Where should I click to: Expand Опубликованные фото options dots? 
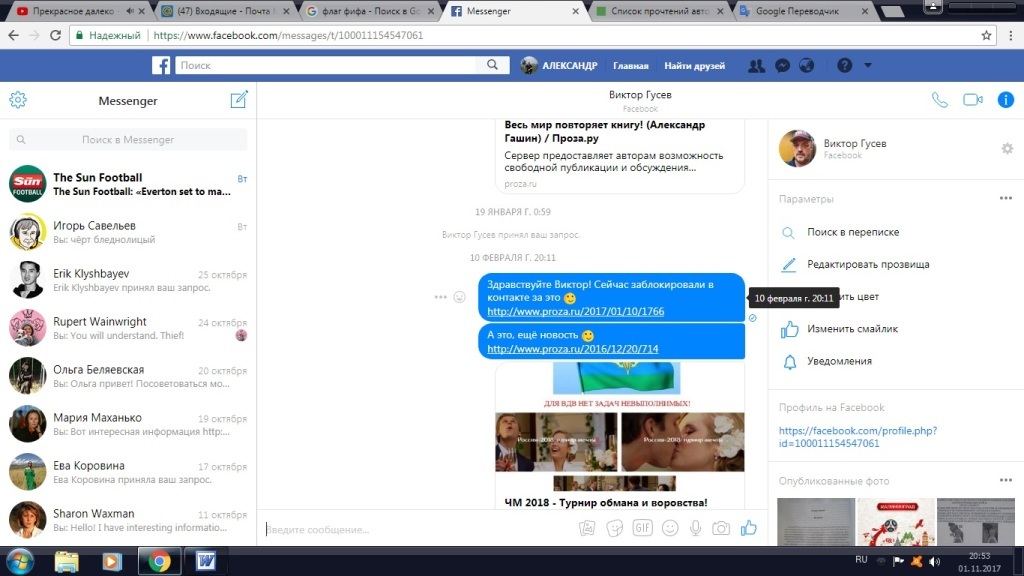[1006, 480]
